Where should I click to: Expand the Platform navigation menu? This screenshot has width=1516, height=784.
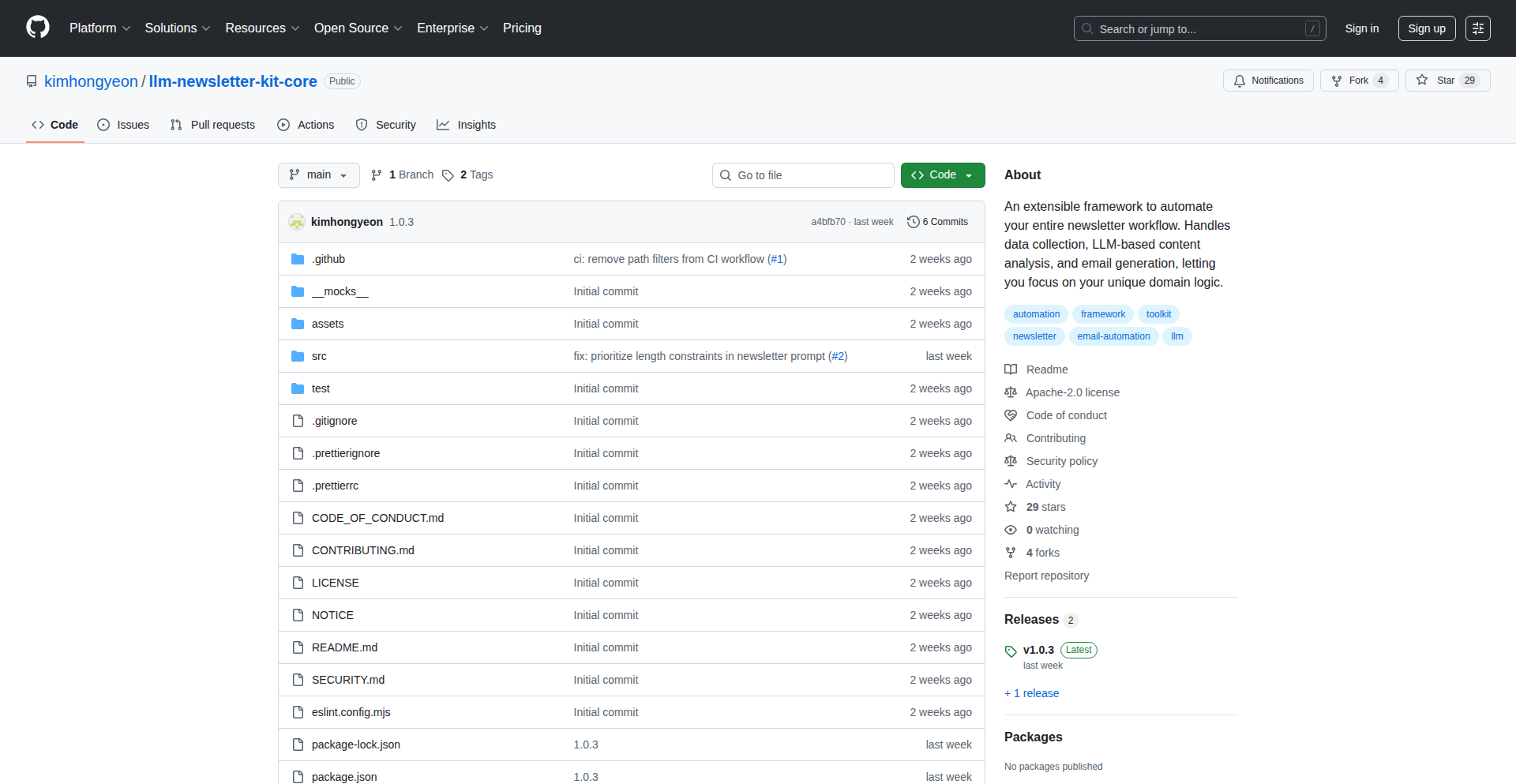99,28
